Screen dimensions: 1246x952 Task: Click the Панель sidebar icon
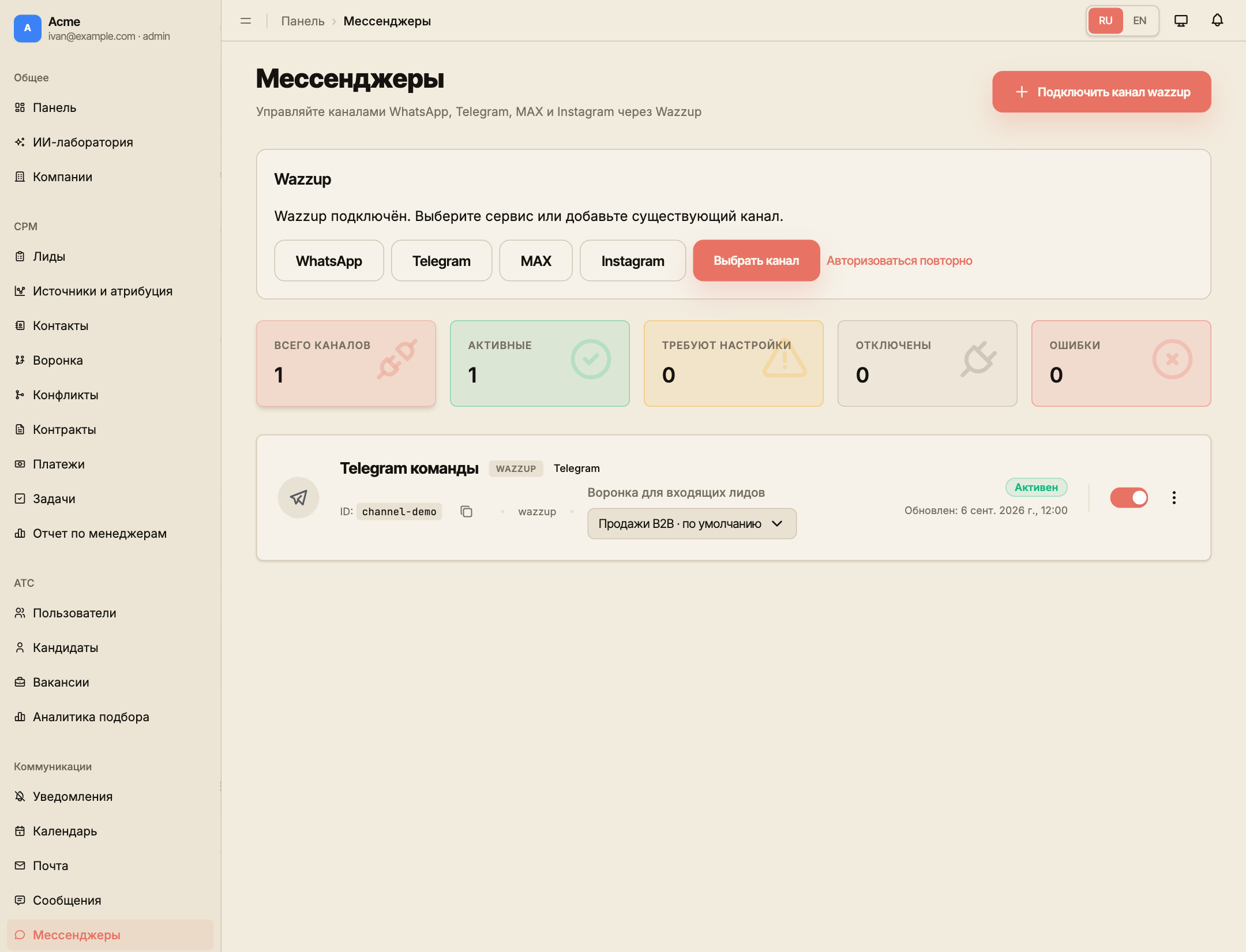click(20, 107)
